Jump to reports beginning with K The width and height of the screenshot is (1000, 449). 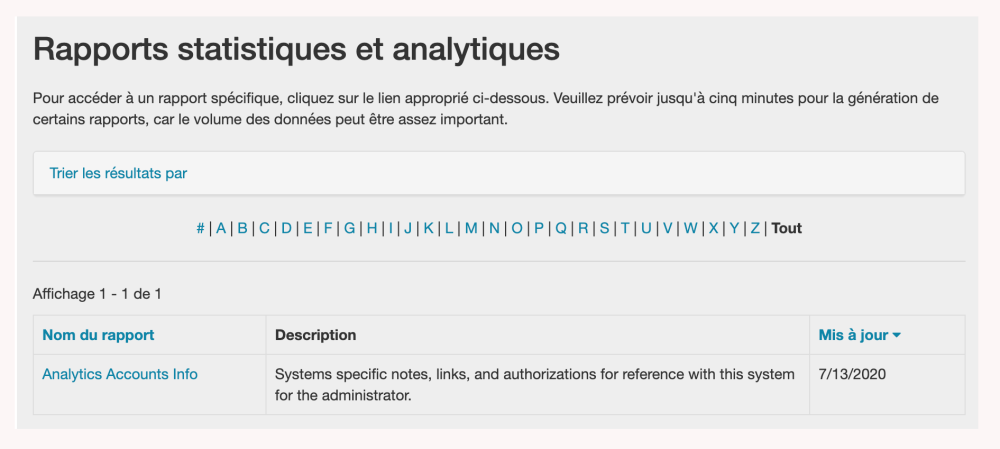[428, 228]
